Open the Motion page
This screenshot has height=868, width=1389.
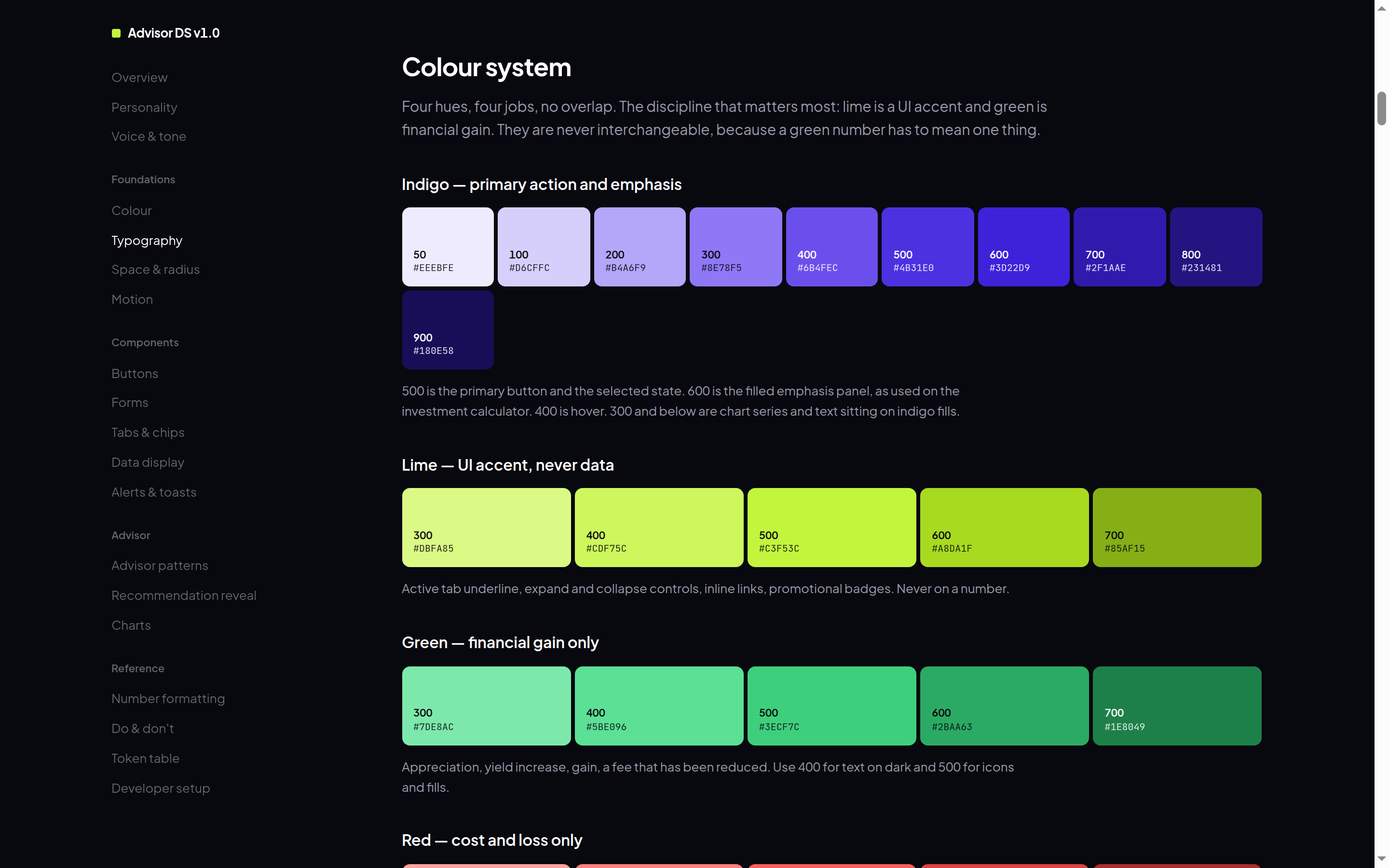click(x=132, y=299)
